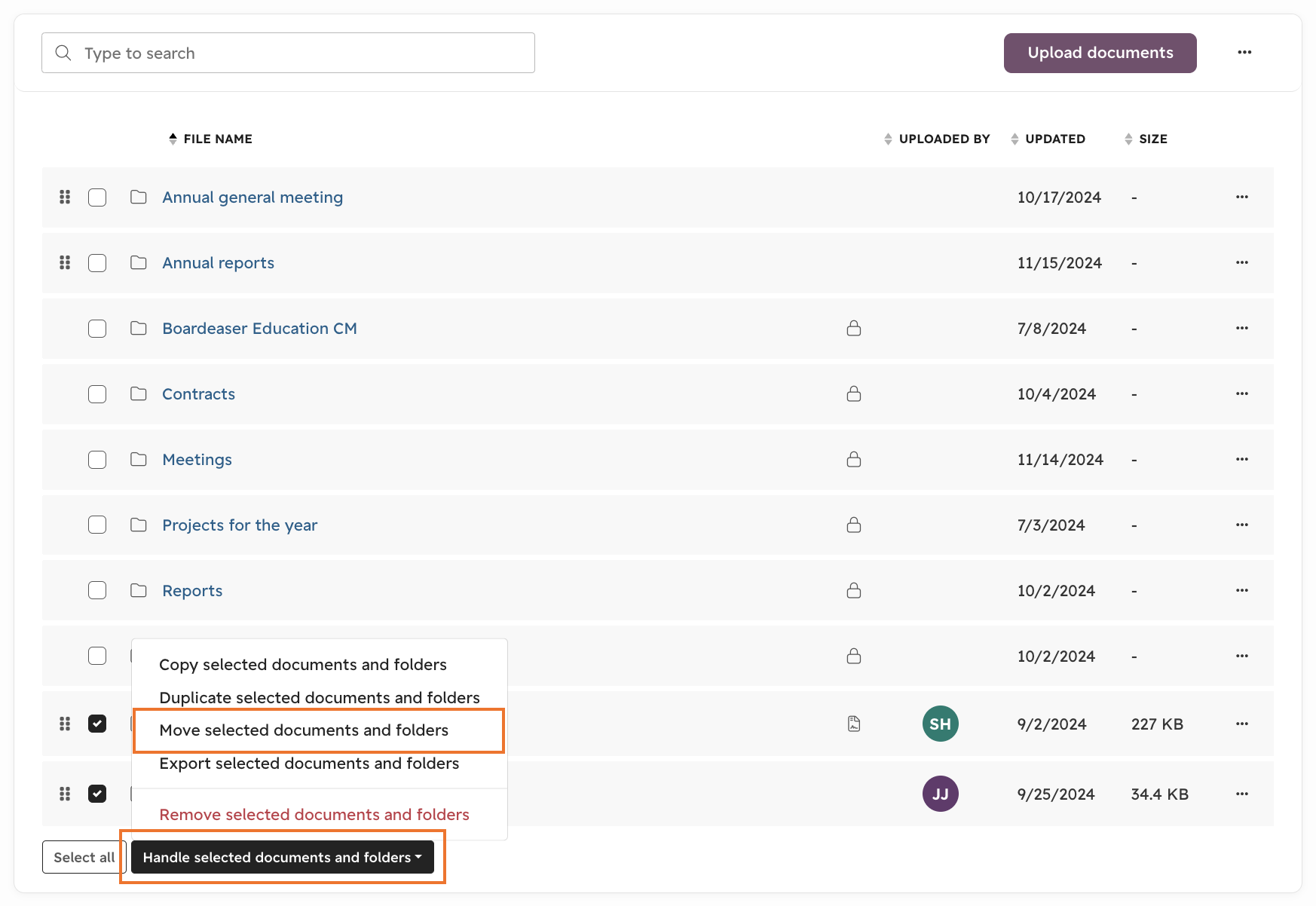
Task: Open row actions ellipsis for Annual general meeting
Action: [1242, 197]
